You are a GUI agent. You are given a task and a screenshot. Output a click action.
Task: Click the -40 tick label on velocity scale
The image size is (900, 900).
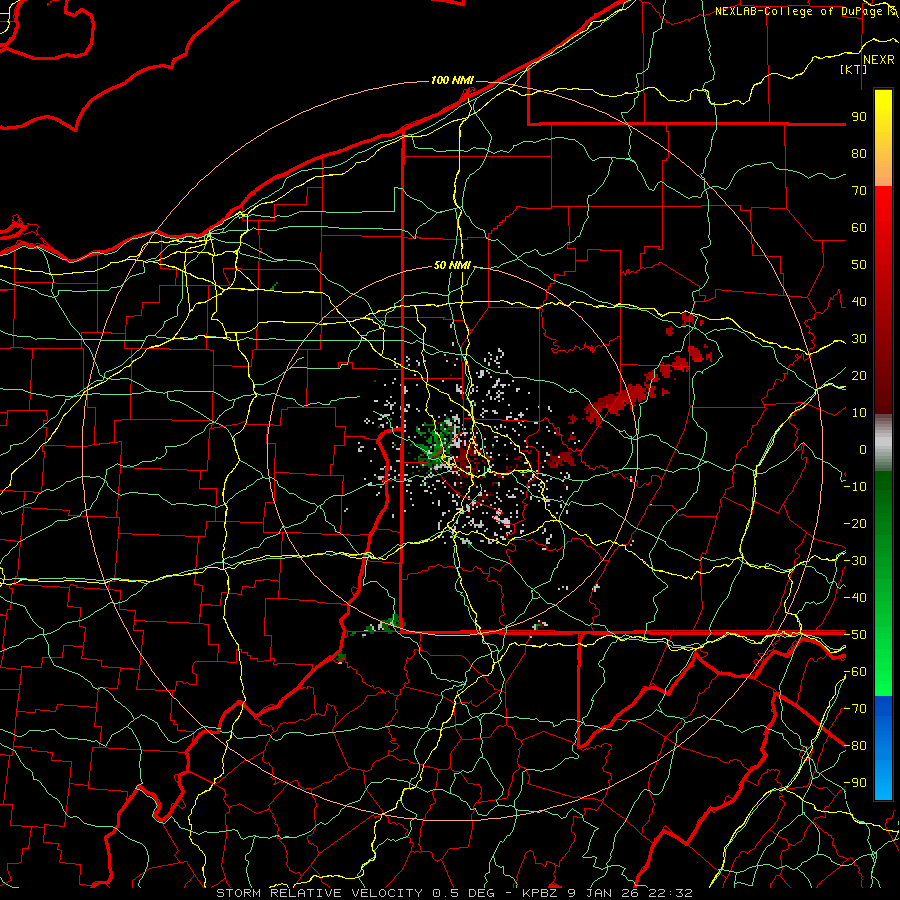coord(855,598)
